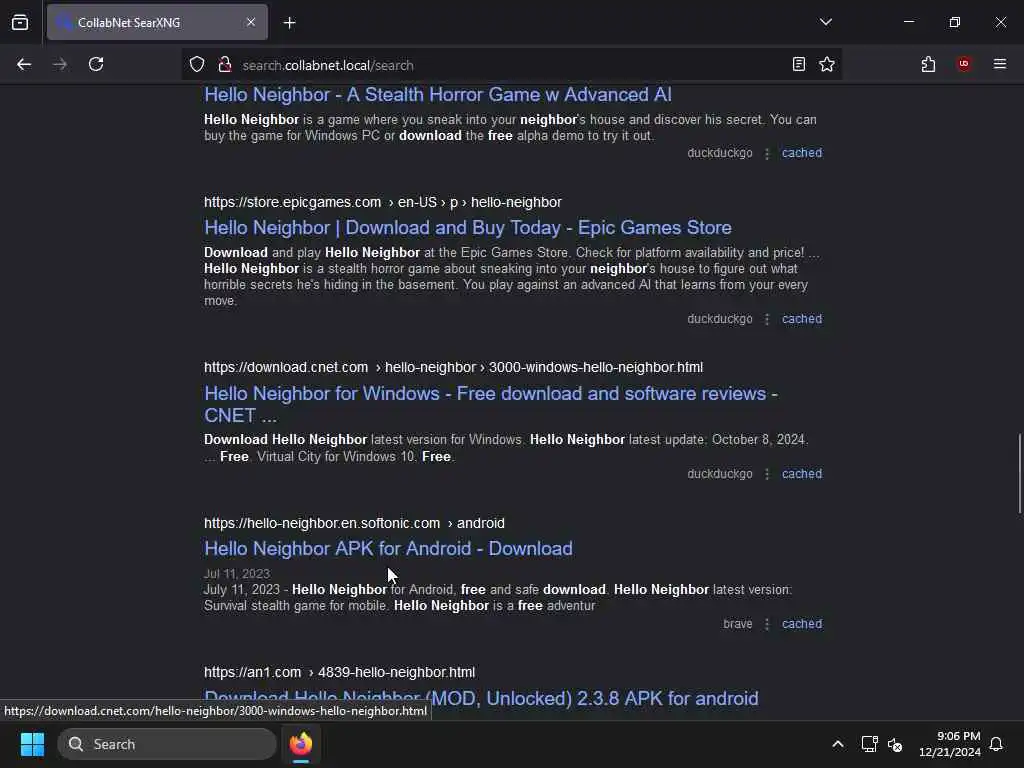Open the Firefox extensions puzzle icon
This screenshot has width=1024, height=768.
[x=929, y=65]
